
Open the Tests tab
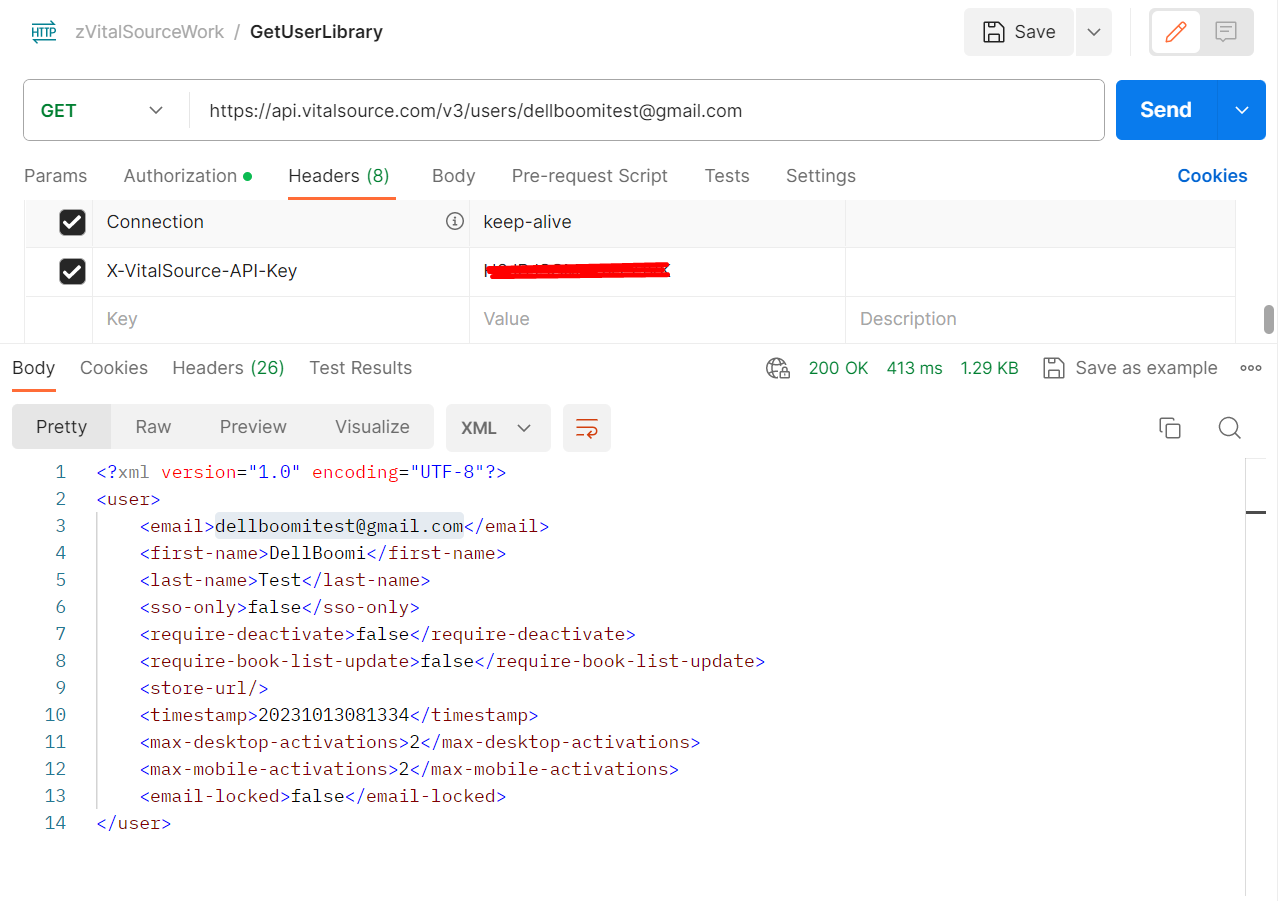727,176
